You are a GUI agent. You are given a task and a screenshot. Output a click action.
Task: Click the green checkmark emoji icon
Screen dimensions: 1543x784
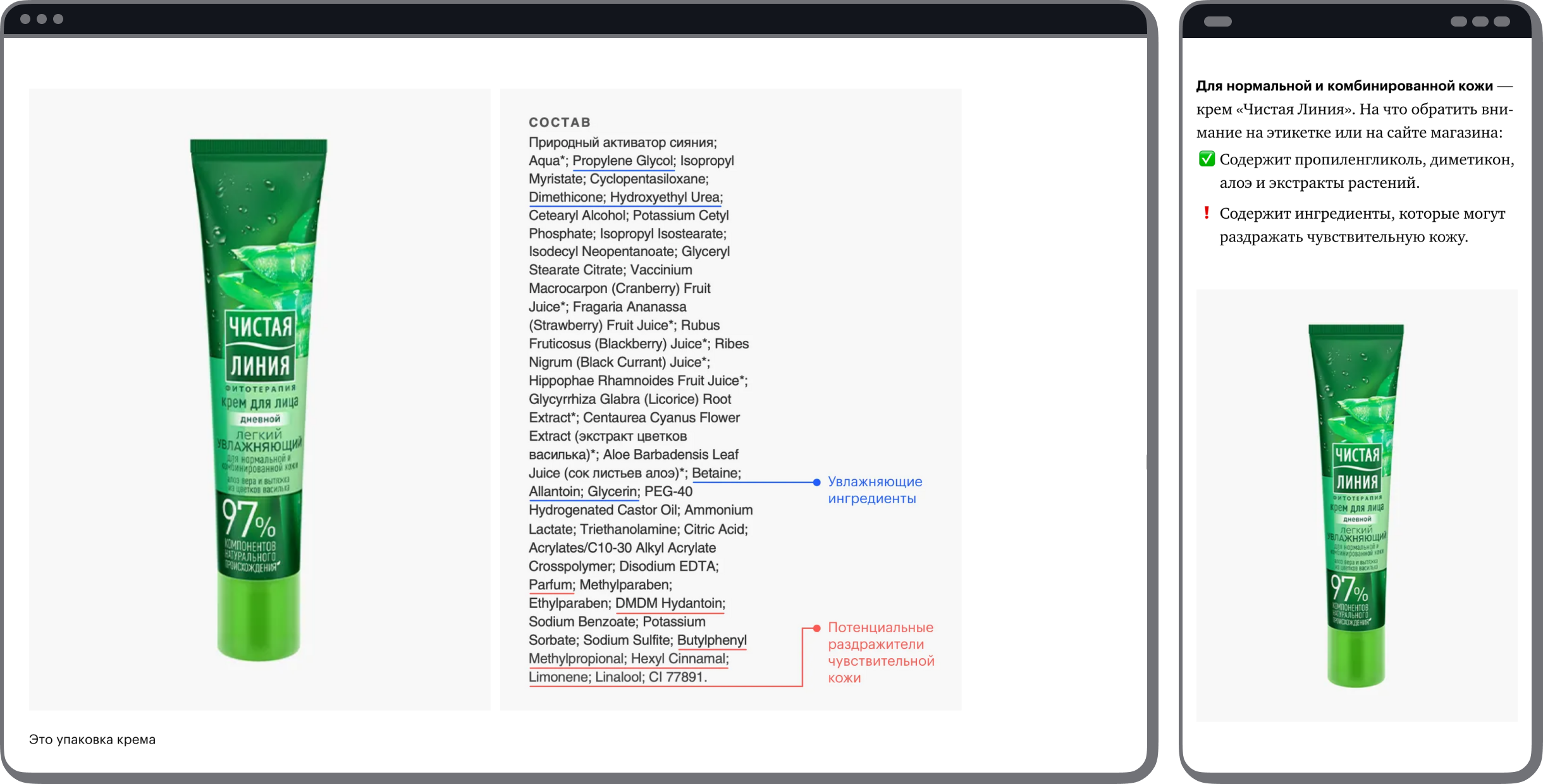point(1207,159)
